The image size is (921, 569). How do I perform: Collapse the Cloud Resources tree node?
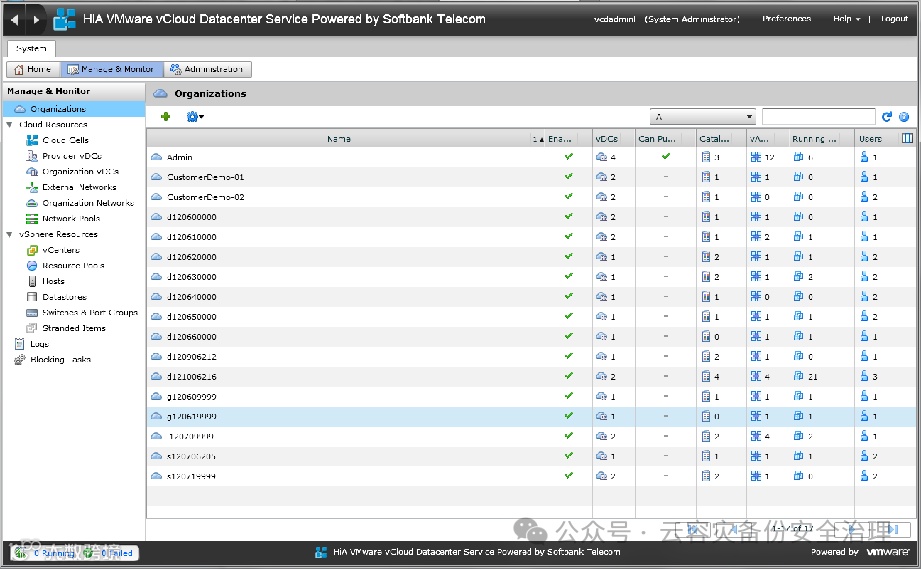[9, 124]
